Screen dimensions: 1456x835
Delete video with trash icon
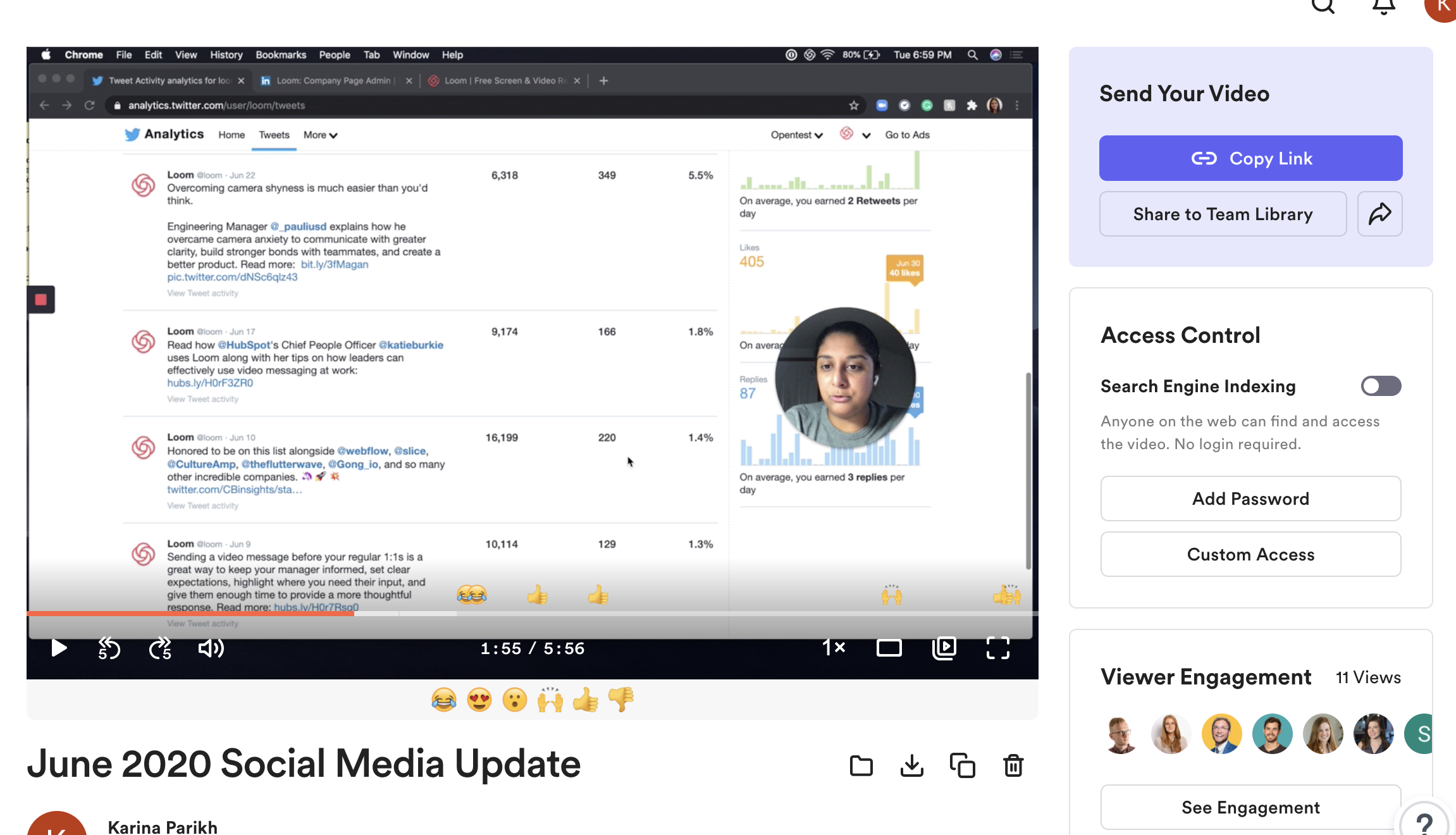pyautogui.click(x=1013, y=765)
